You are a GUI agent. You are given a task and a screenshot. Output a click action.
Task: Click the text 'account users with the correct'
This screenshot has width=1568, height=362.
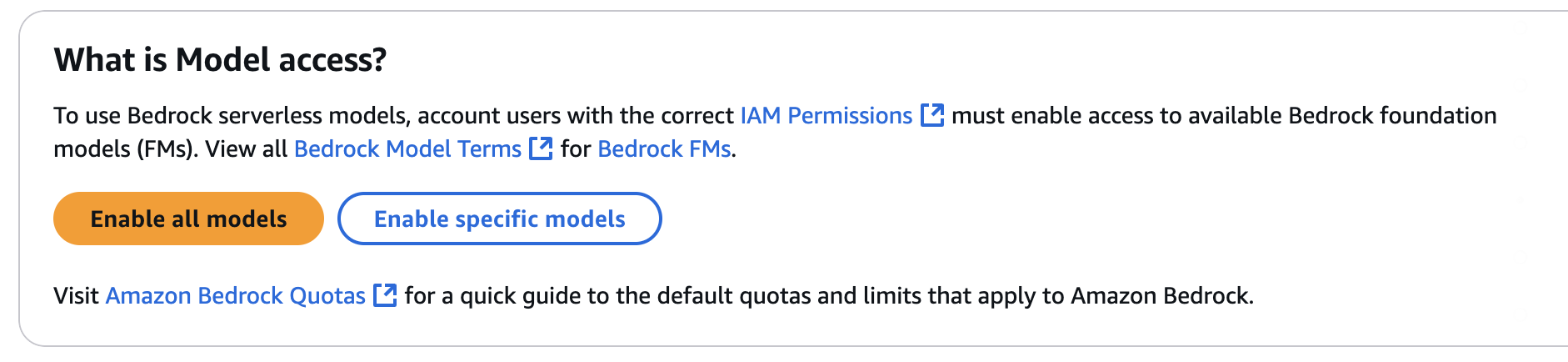click(x=576, y=115)
